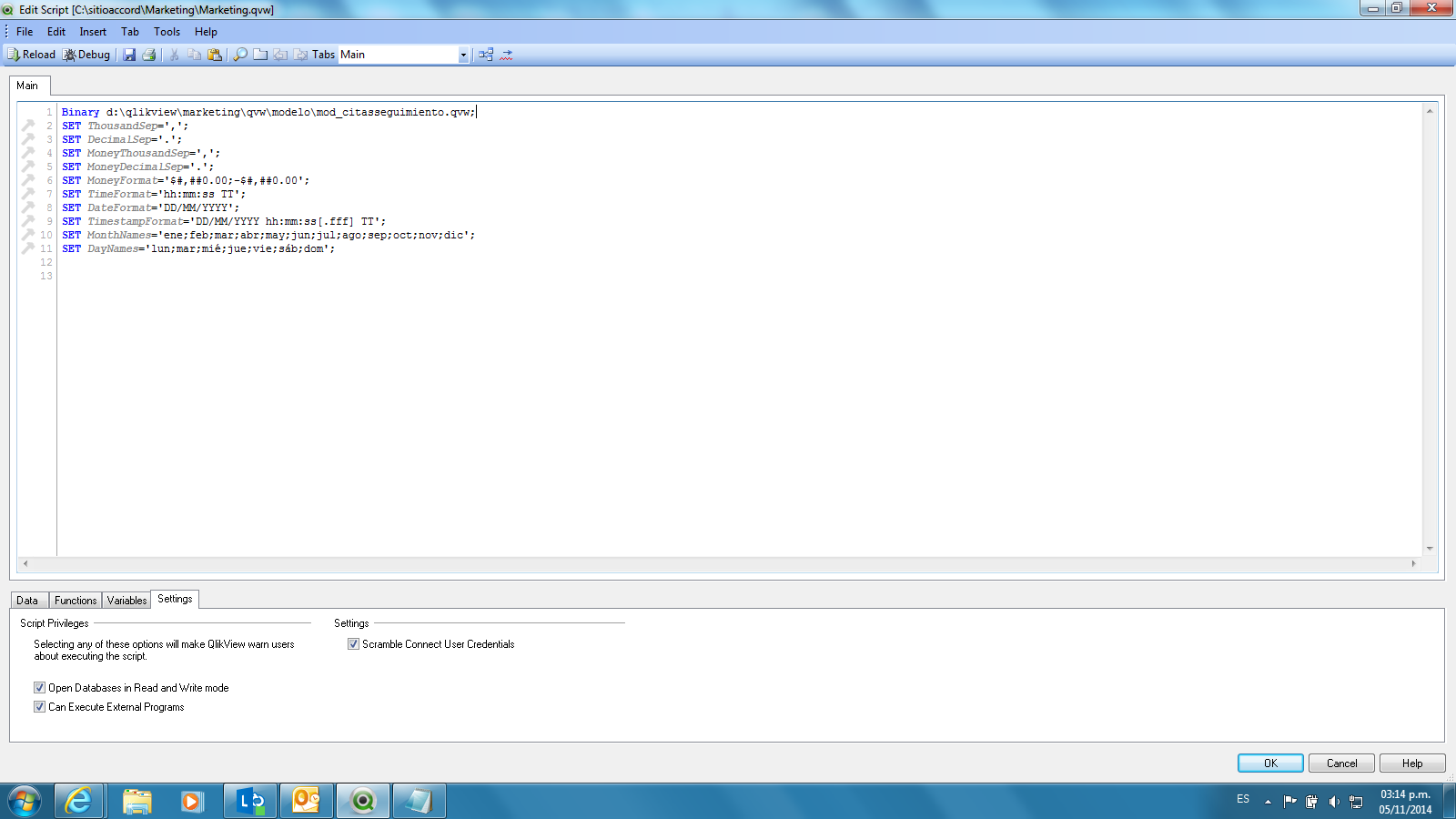Promote the tab left icon
1456x819 pixels.
[x=280, y=55]
